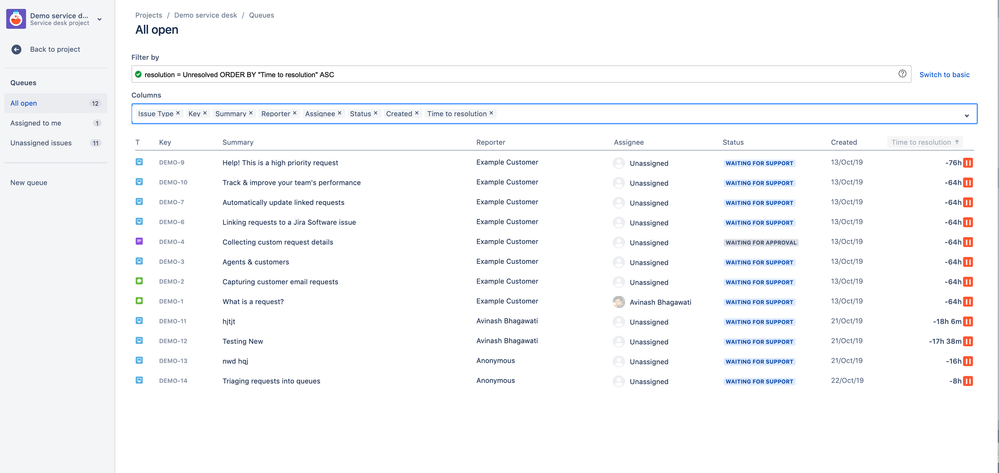The image size is (999, 473).
Task: Click the green issue type icon for DEMO-1
Action: click(x=139, y=301)
